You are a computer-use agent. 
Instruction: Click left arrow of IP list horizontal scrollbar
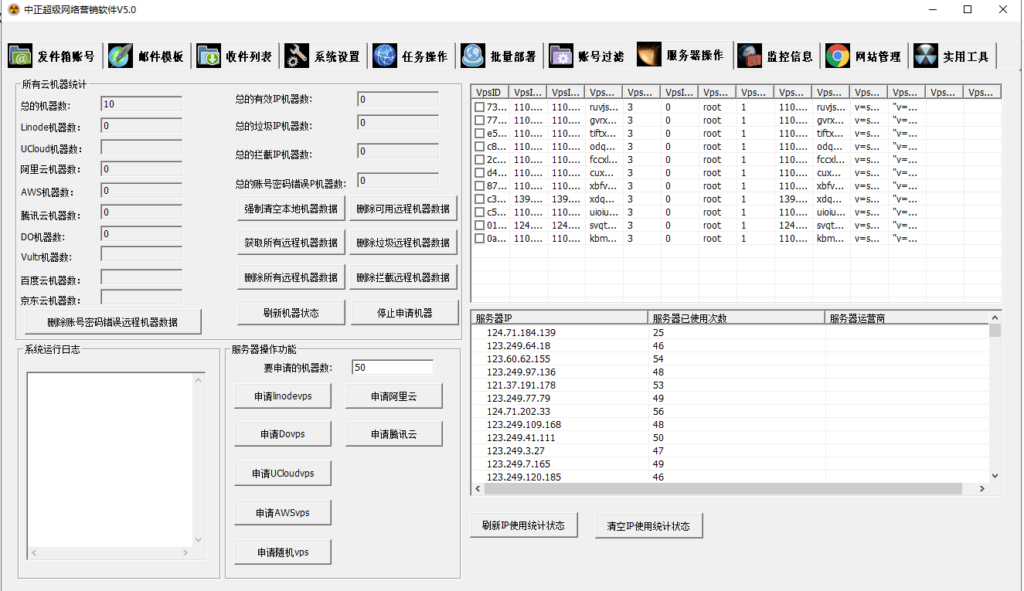tap(478, 488)
